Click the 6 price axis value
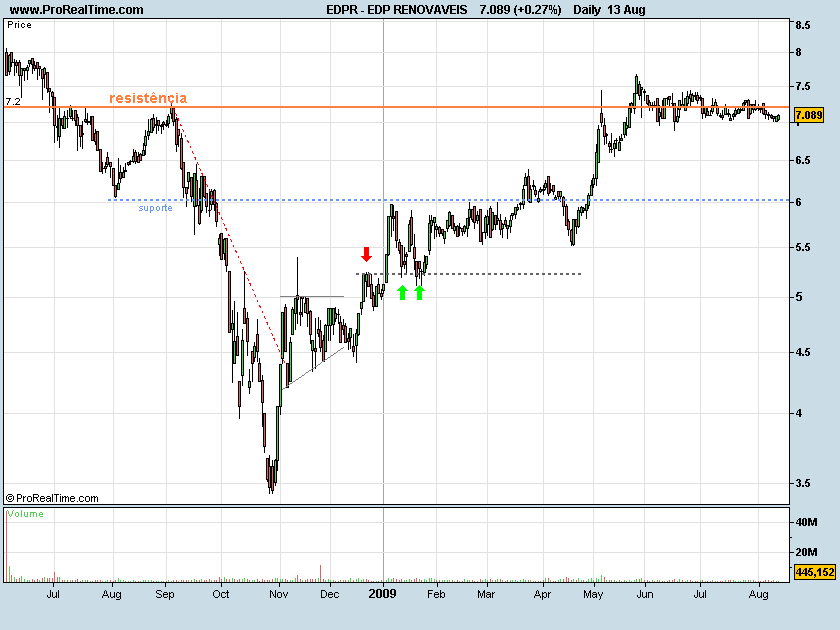The height and width of the screenshot is (630, 840). pyautogui.click(x=799, y=202)
